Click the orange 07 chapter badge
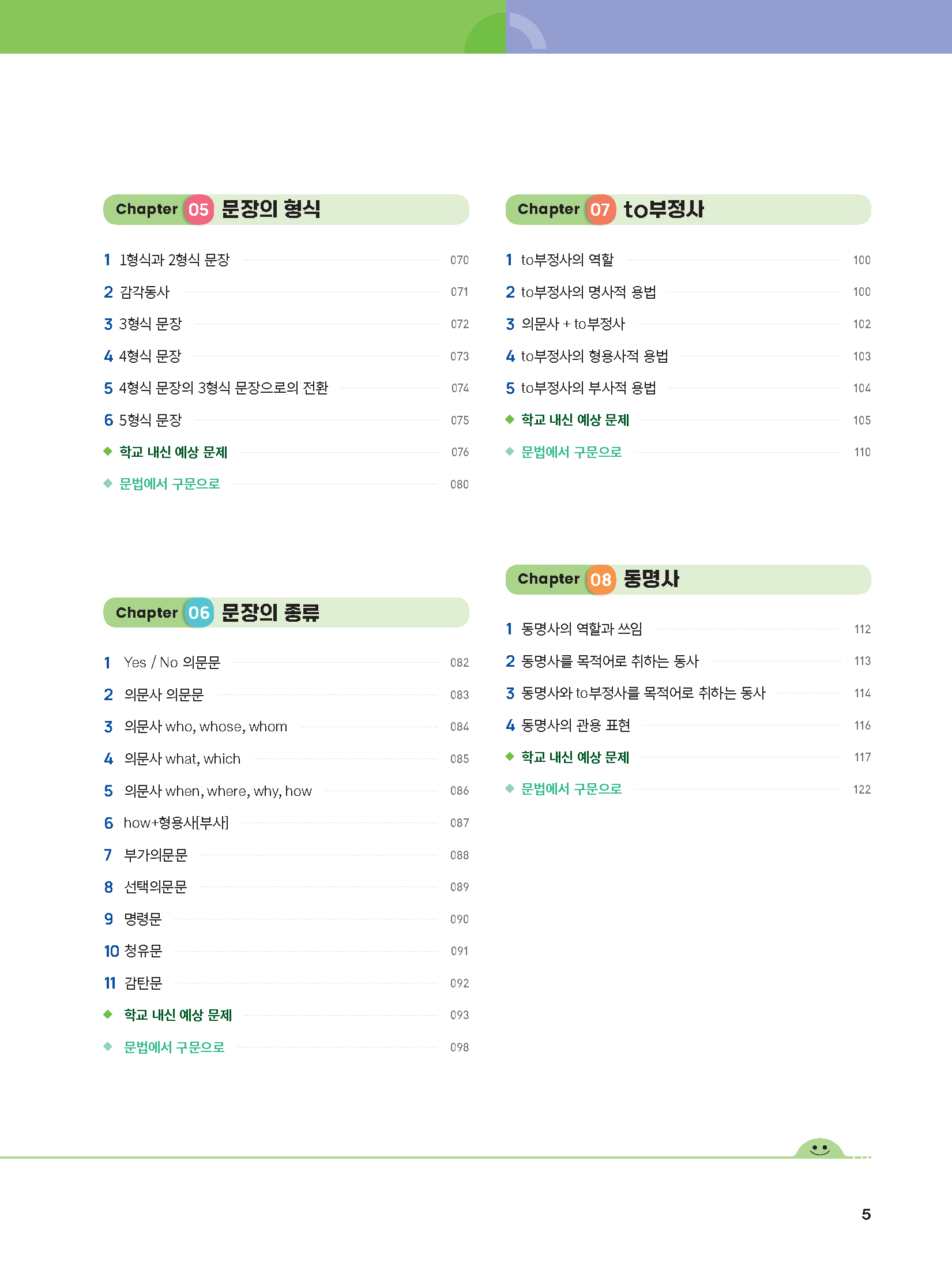Image resolution: width=952 pixels, height=1270 pixels. [x=600, y=209]
